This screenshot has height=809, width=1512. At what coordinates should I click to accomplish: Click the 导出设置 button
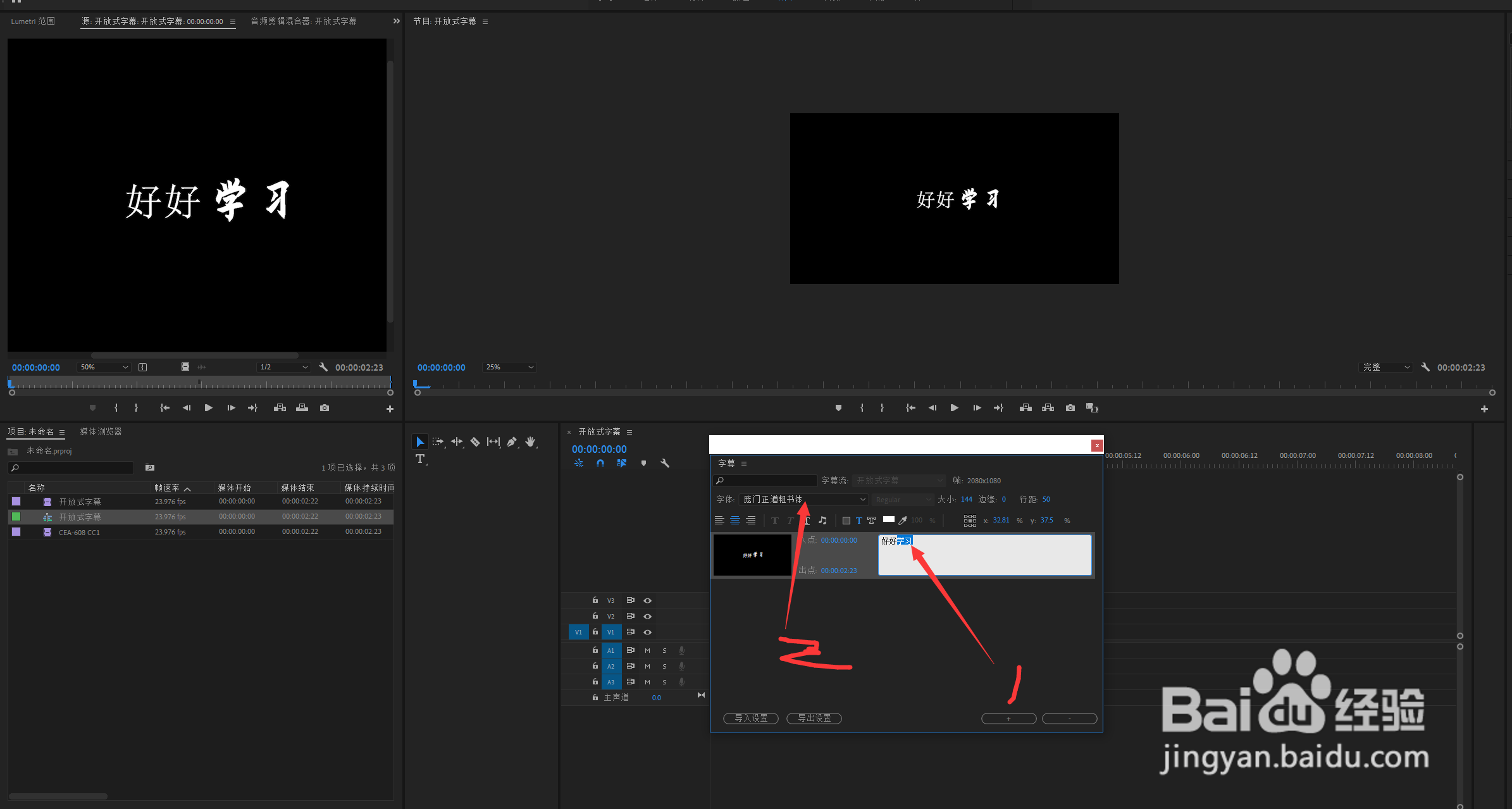pos(814,719)
